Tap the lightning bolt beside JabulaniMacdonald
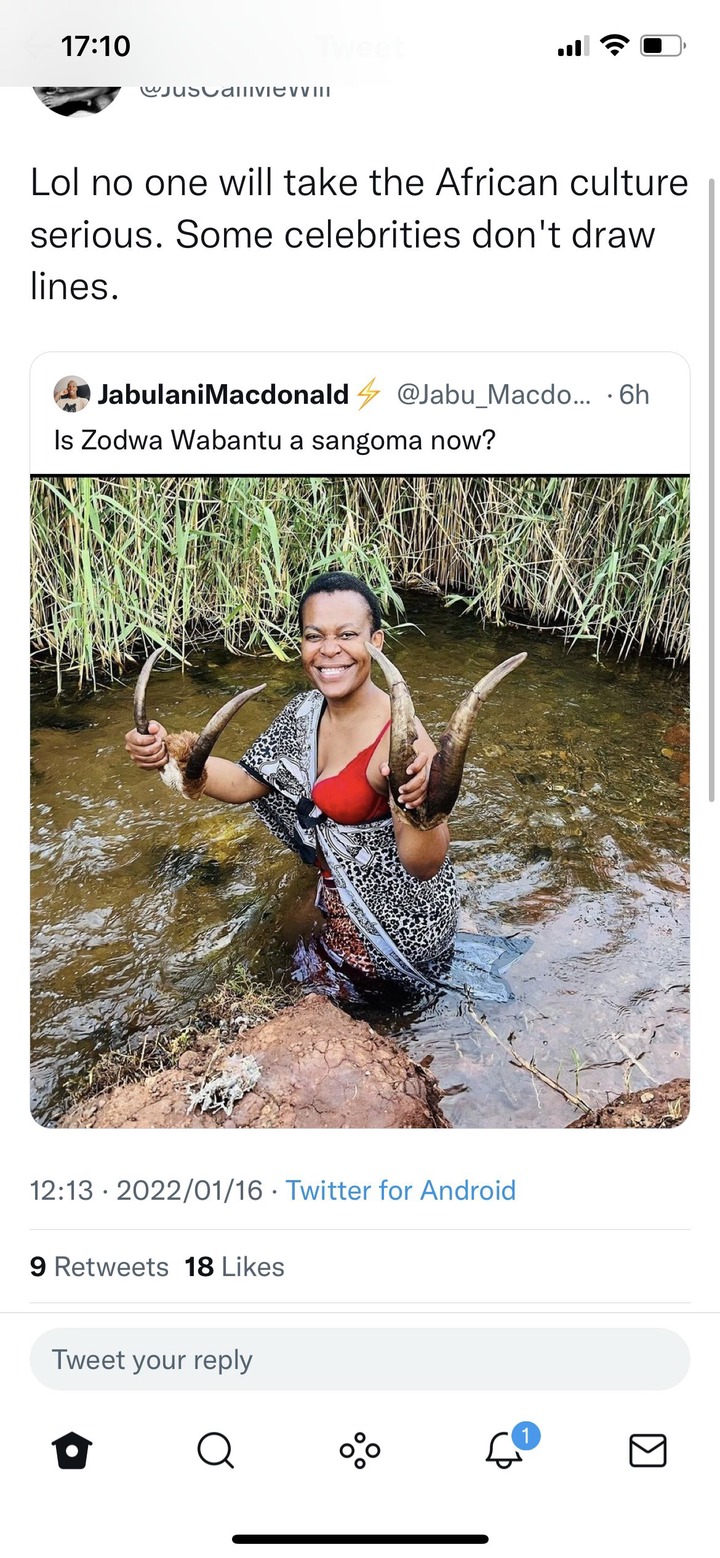720x1558 pixels. (x=368, y=394)
